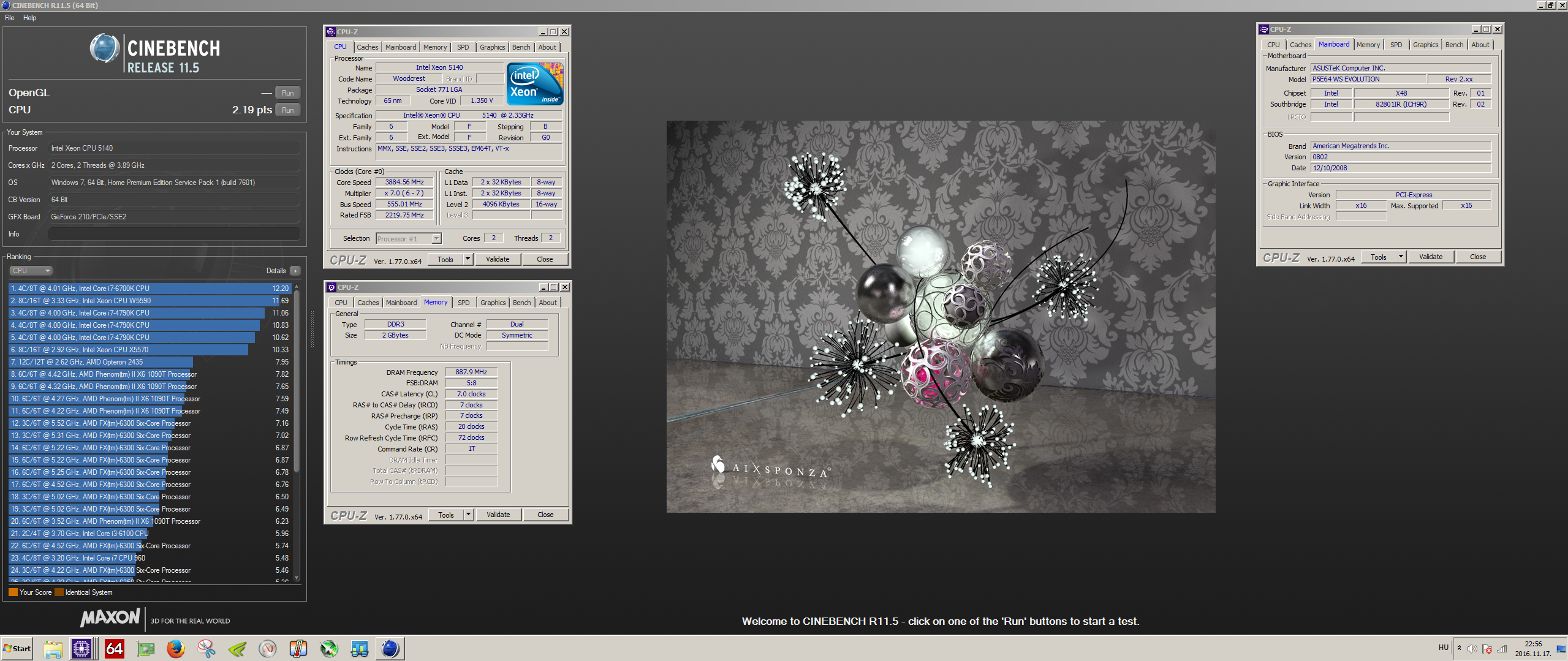Viewport: 1568px width, 661px height.
Task: Click the Info input field in Your System
Action: click(174, 234)
